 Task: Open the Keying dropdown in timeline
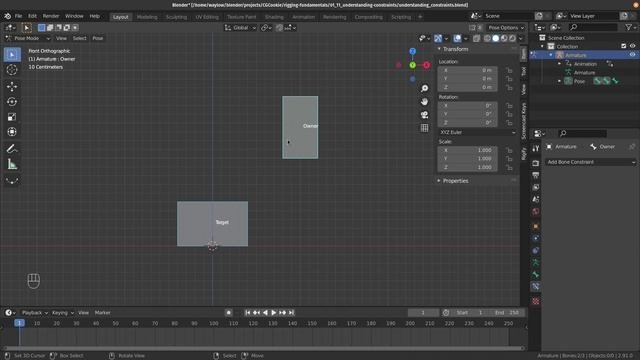(x=62, y=313)
